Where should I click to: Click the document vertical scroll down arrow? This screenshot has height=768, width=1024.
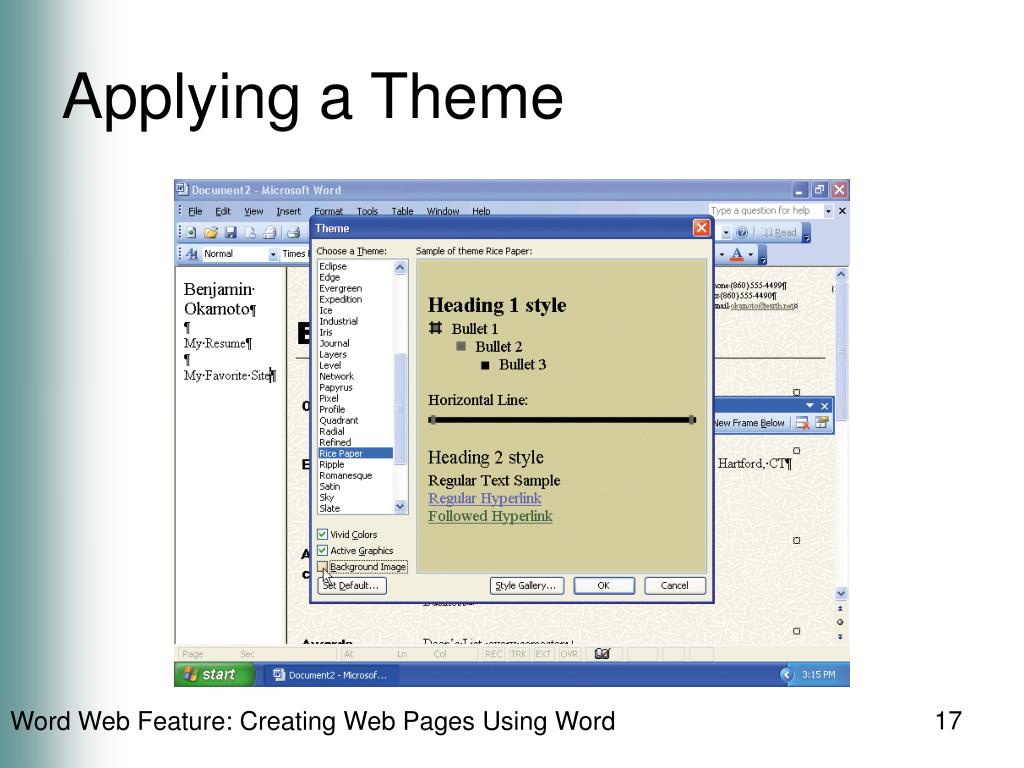click(841, 594)
